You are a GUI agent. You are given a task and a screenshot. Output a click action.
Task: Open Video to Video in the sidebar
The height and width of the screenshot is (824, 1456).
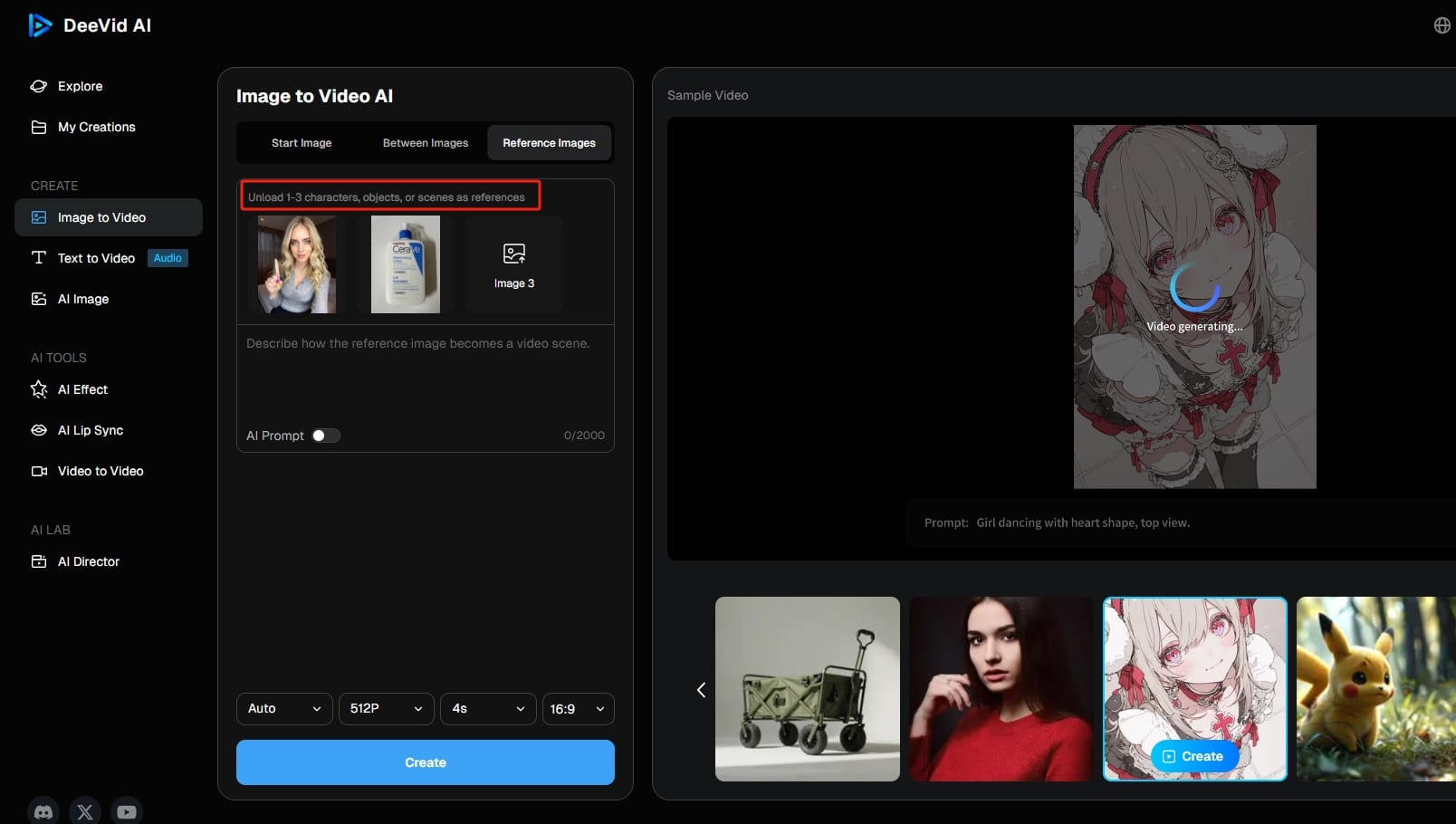101,471
